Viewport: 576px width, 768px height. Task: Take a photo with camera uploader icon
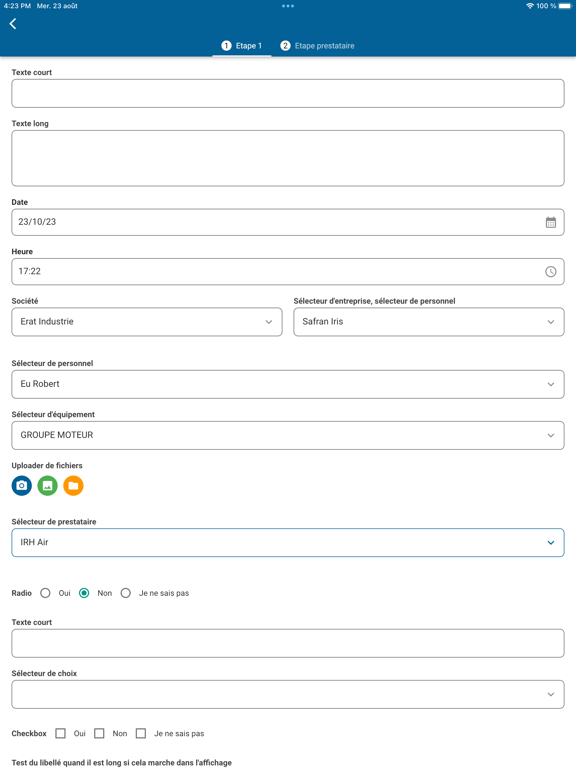tap(22, 485)
